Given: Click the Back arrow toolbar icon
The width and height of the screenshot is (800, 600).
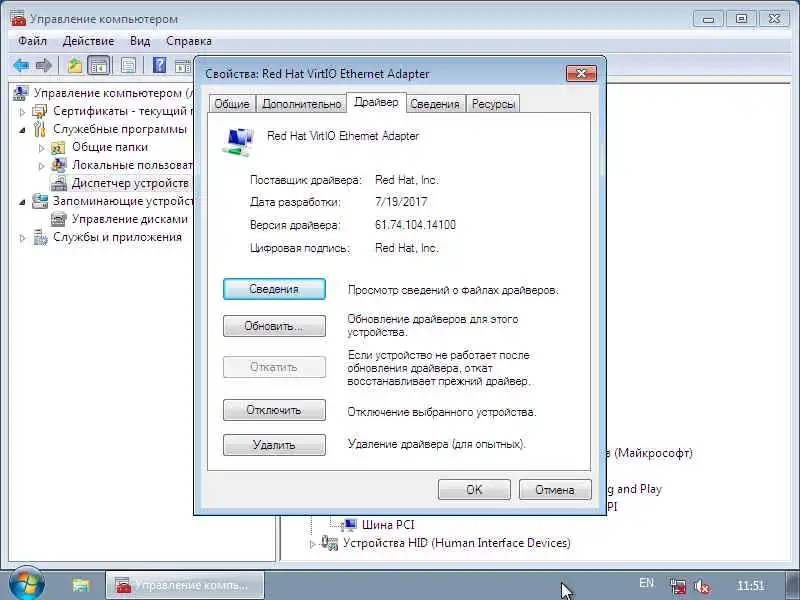Looking at the screenshot, I should pos(21,65).
